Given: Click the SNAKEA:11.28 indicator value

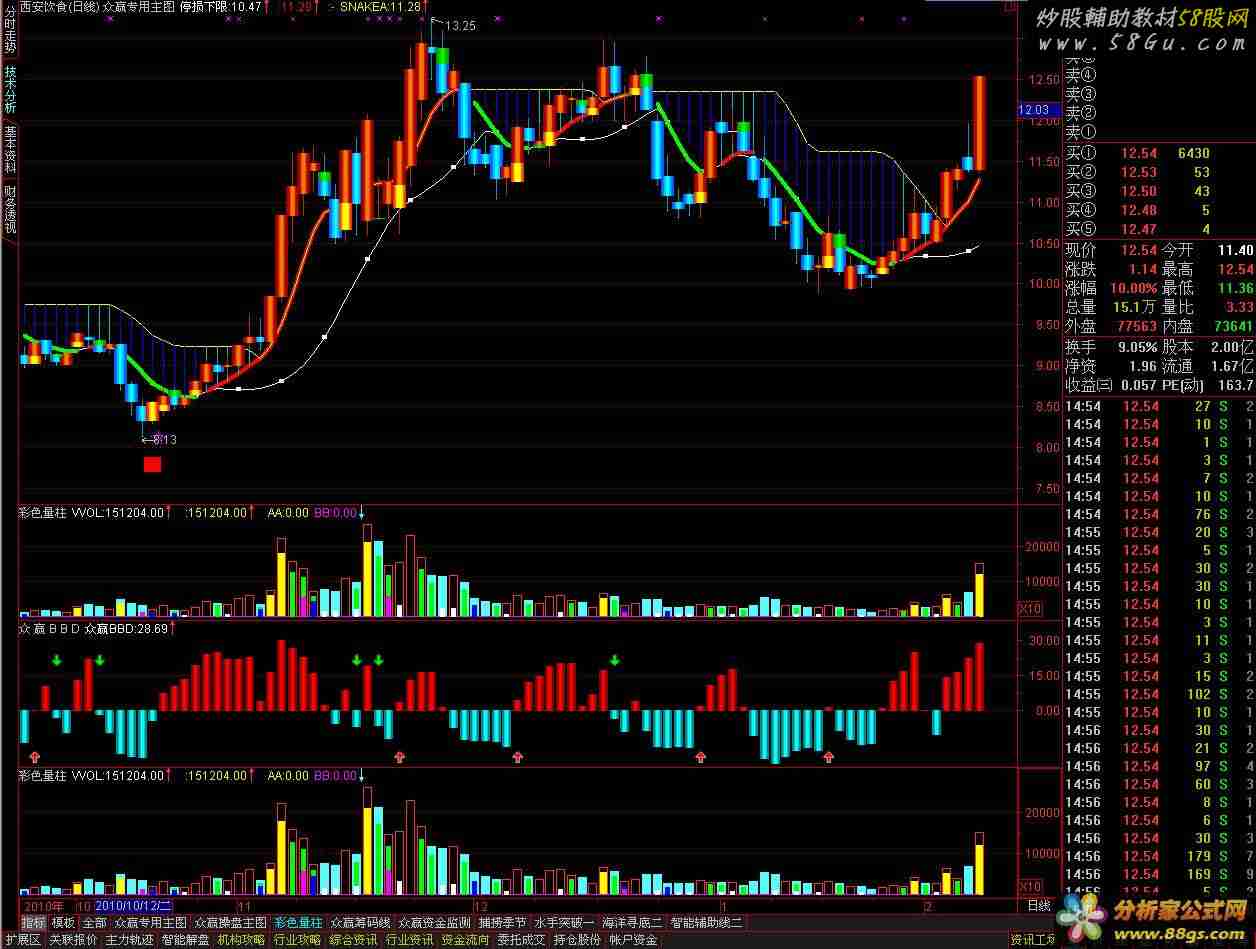Looking at the screenshot, I should [x=379, y=6].
